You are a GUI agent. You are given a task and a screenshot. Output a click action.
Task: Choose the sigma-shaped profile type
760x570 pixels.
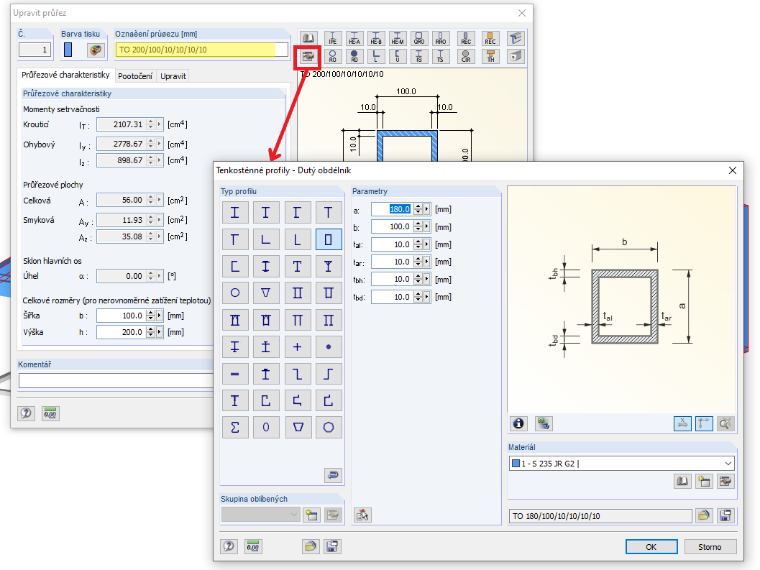point(235,427)
